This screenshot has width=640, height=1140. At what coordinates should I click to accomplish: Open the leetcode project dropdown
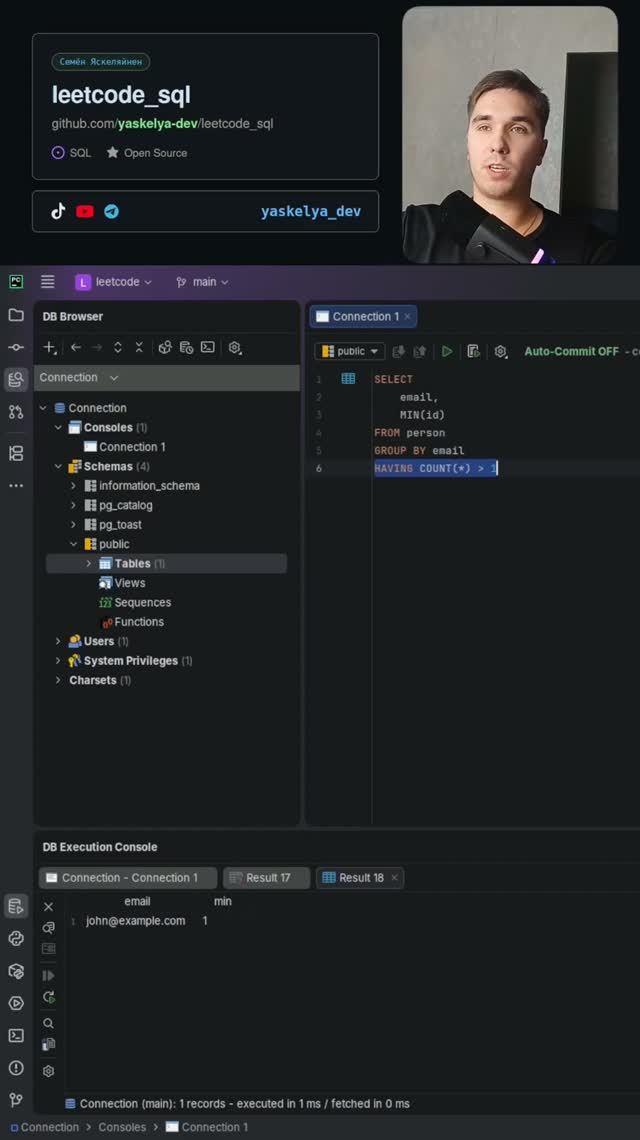(113, 282)
